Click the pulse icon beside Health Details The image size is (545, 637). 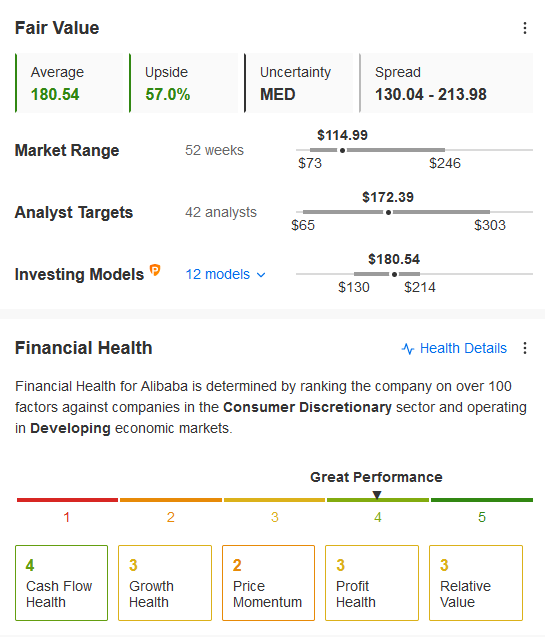[408, 349]
